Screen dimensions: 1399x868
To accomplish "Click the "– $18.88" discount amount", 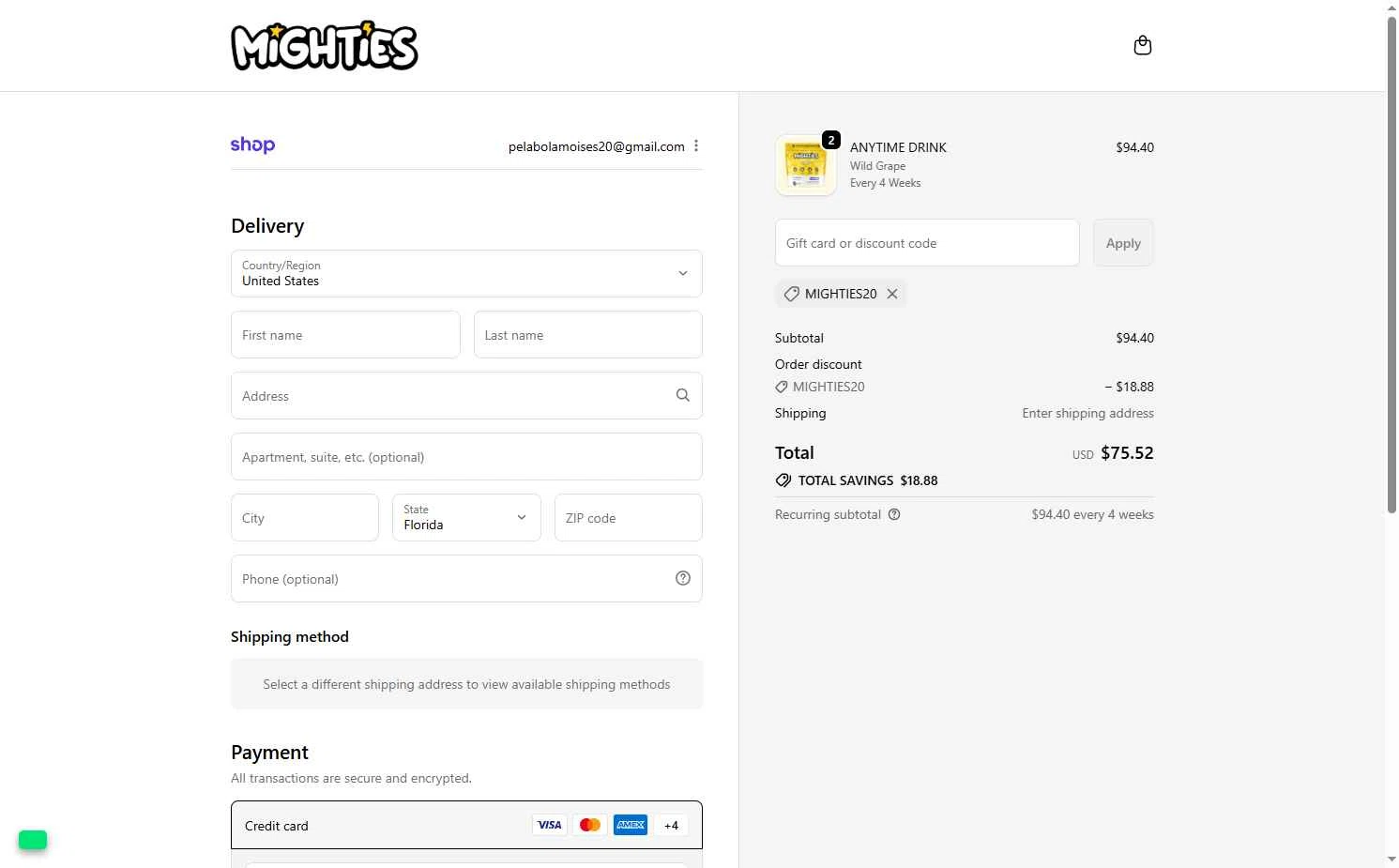I will tap(1129, 387).
